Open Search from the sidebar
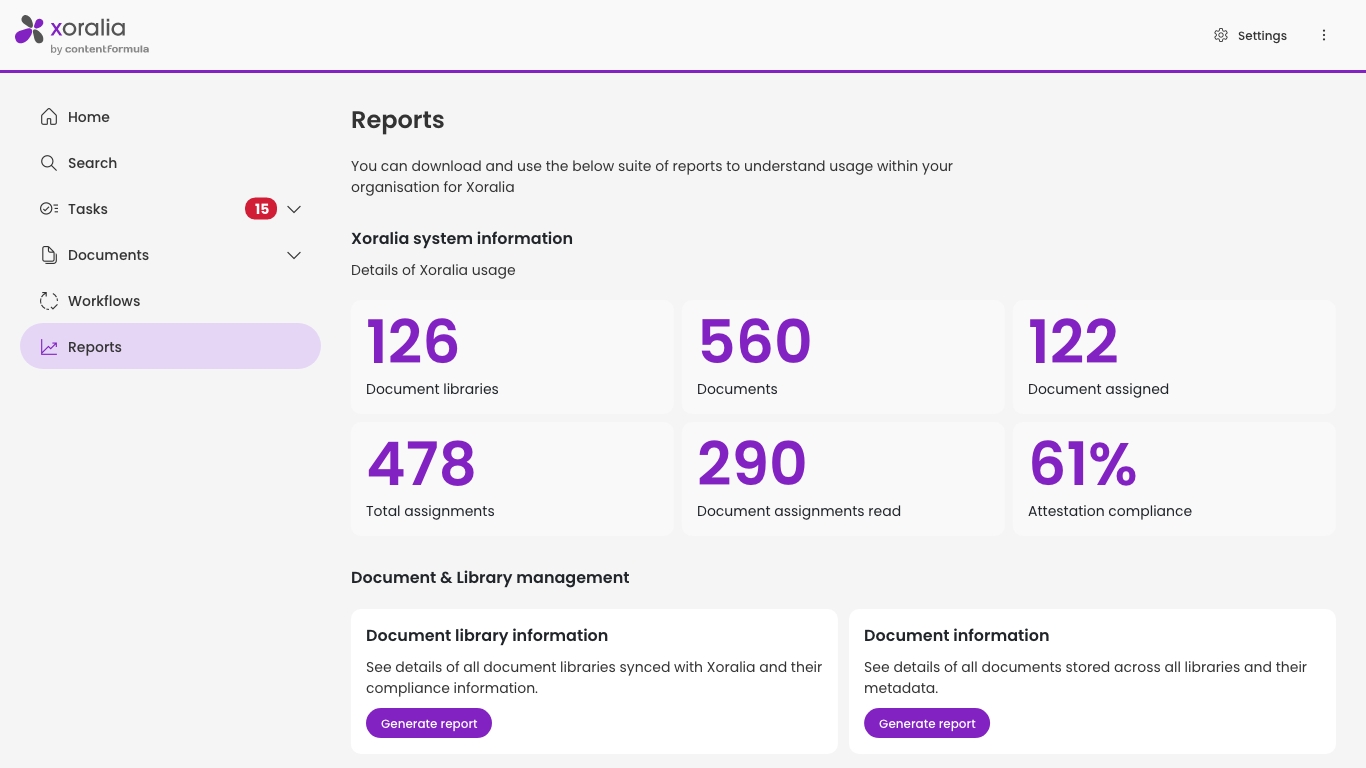This screenshot has height=768, width=1366. click(x=170, y=163)
